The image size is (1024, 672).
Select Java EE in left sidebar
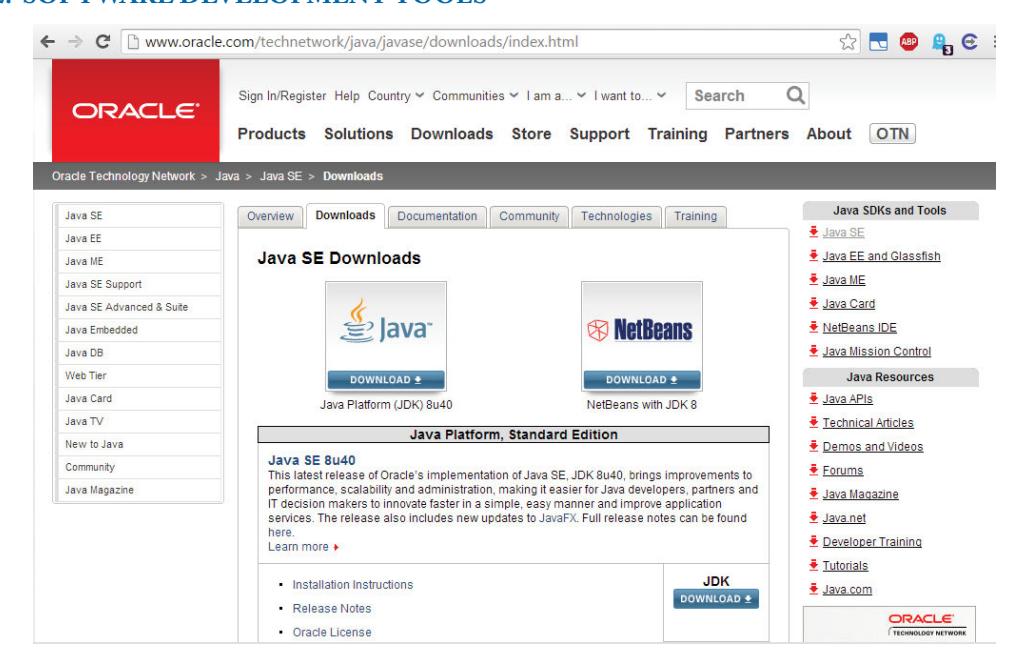tap(138, 238)
